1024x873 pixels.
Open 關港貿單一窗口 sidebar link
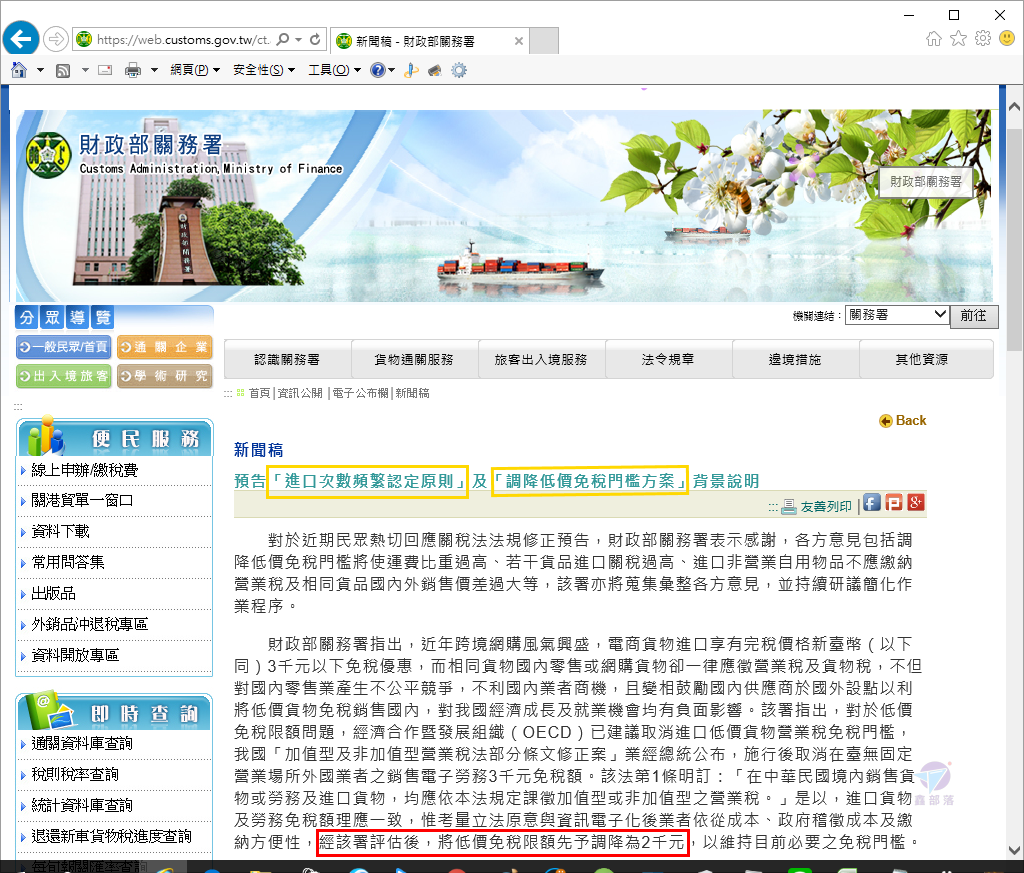[x=82, y=500]
